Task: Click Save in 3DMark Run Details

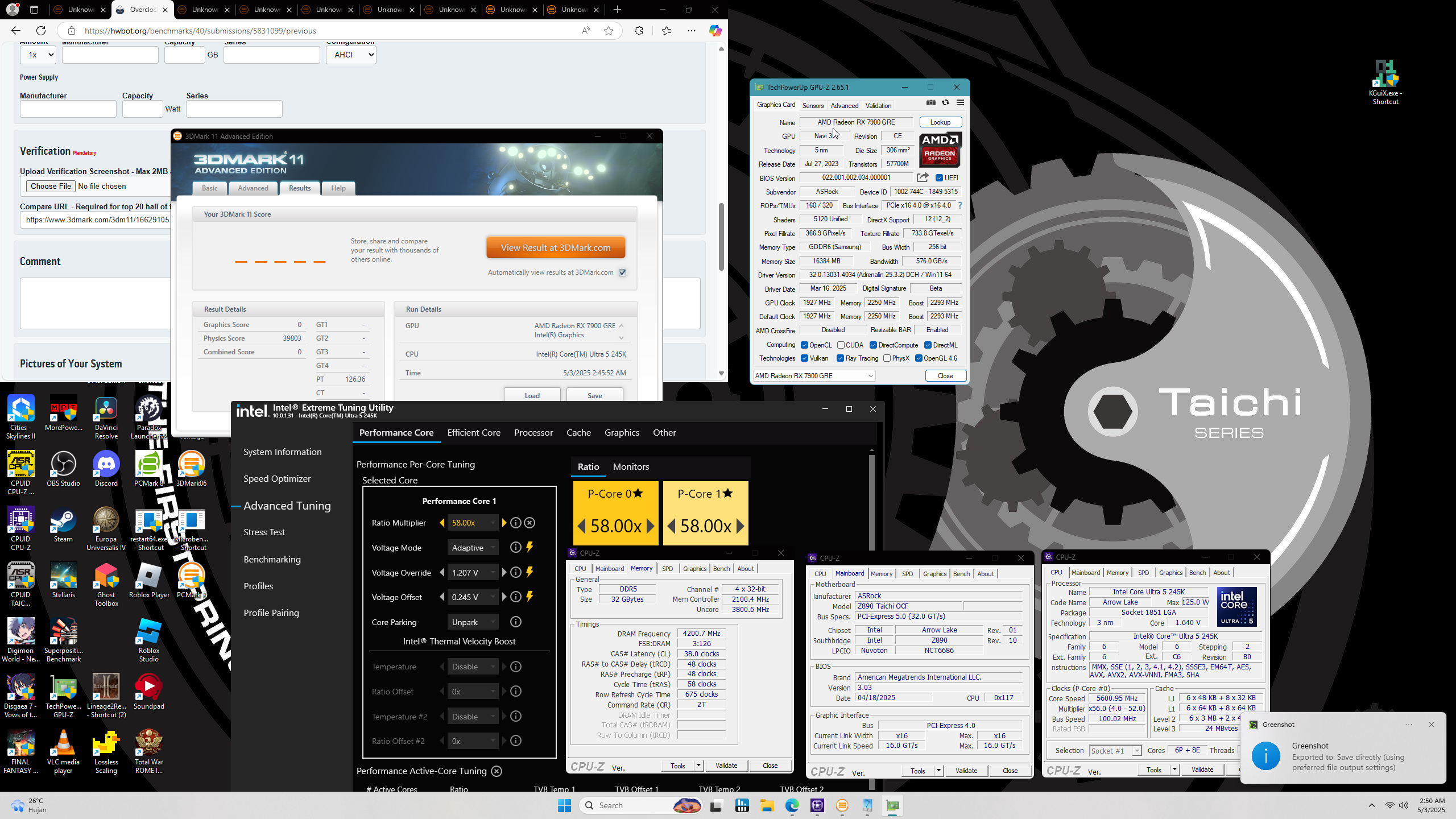Action: pyautogui.click(x=594, y=395)
